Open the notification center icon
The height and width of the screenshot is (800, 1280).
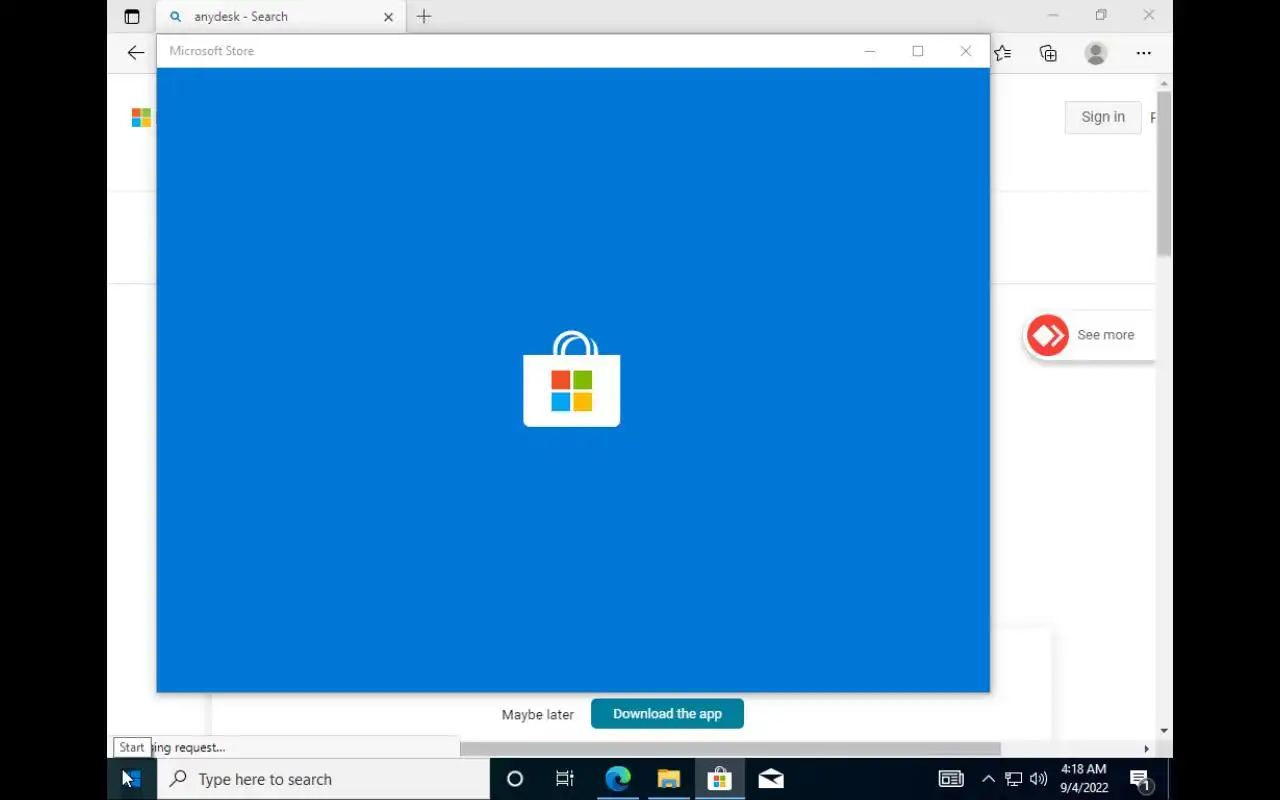pyautogui.click(x=1140, y=779)
